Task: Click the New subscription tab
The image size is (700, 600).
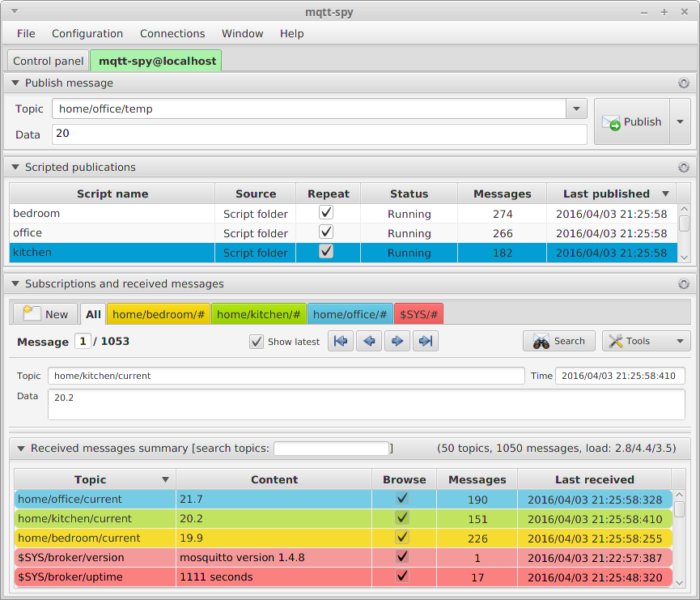Action: [46, 314]
